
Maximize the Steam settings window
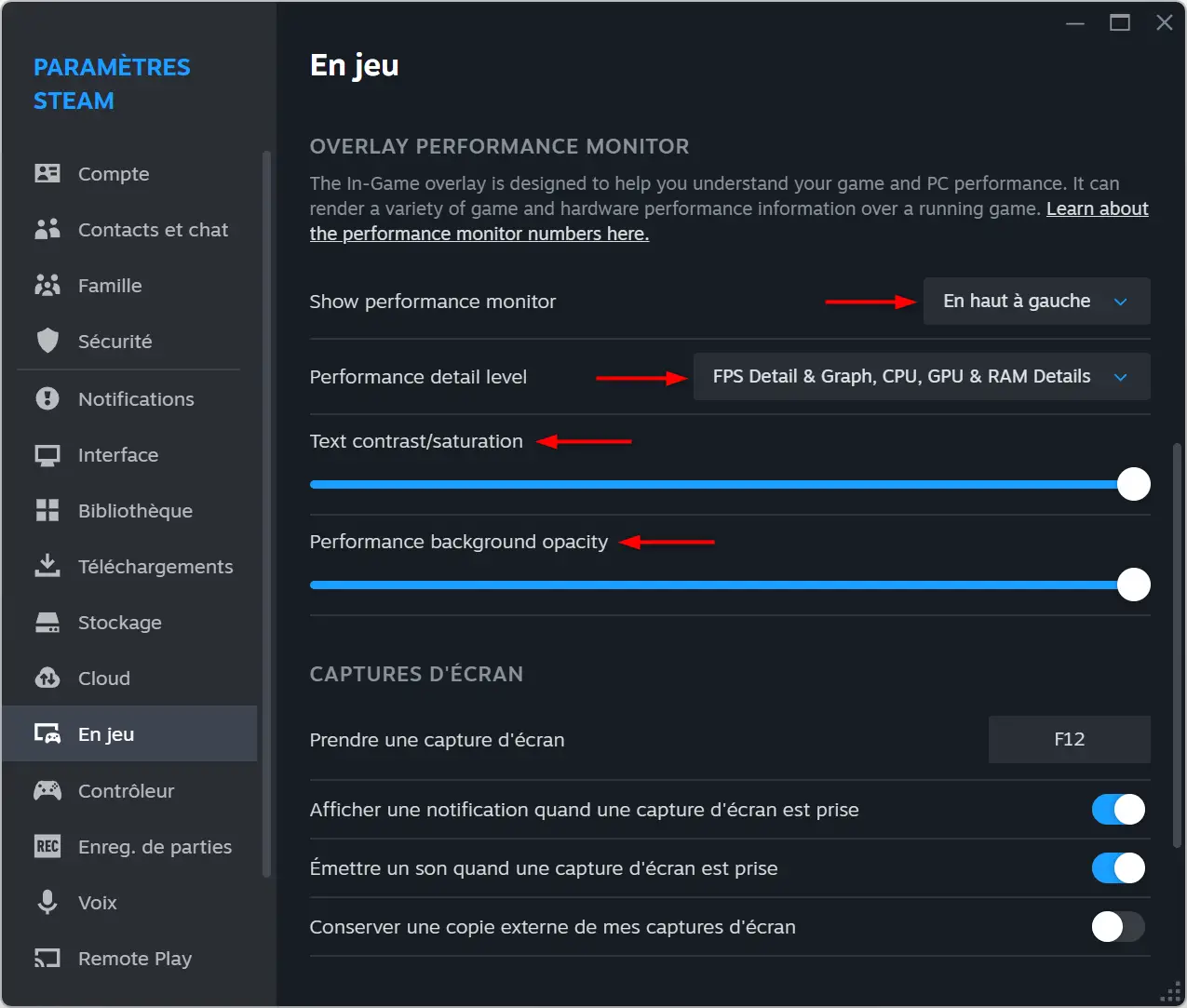1120,23
